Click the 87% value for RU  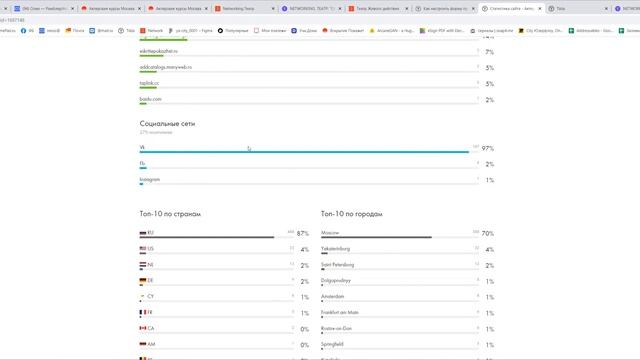[x=302, y=233]
